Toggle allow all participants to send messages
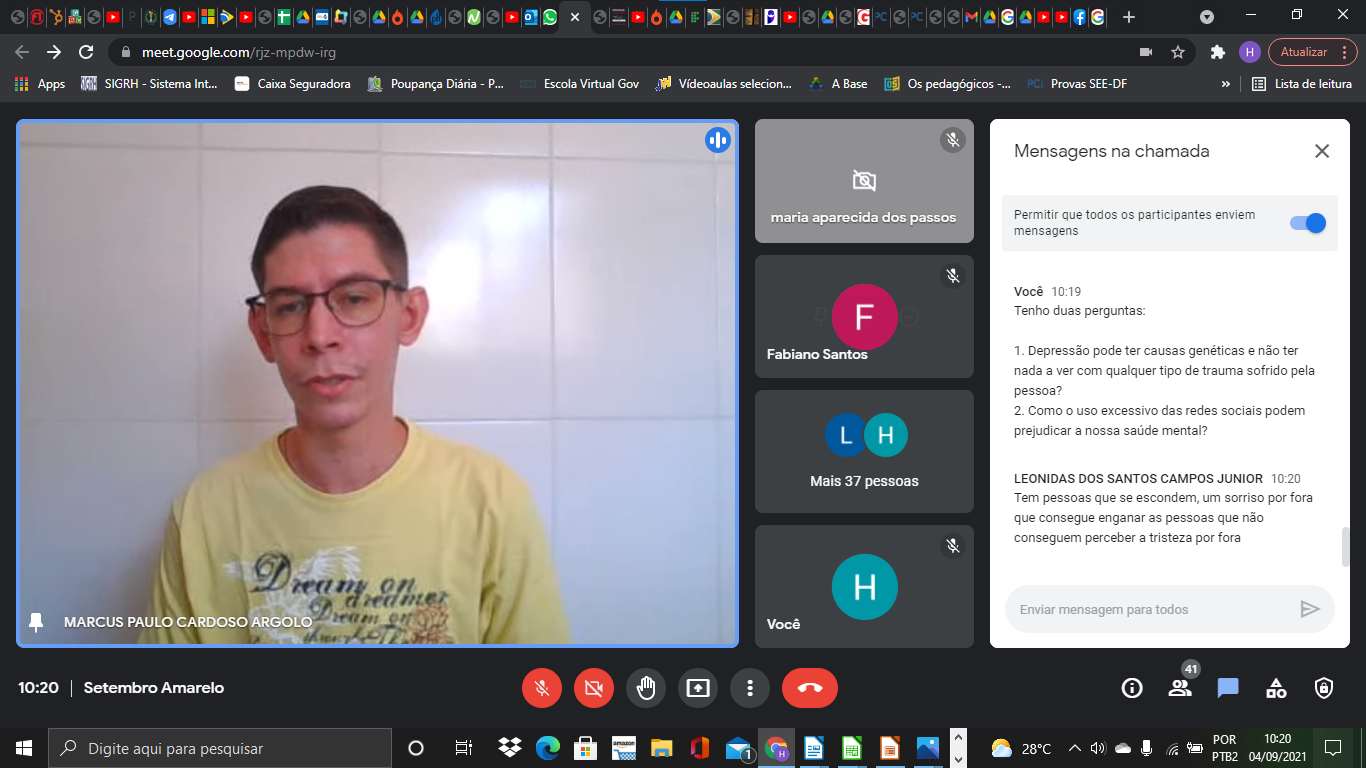This screenshot has height=768, width=1366. pyautogui.click(x=1308, y=223)
